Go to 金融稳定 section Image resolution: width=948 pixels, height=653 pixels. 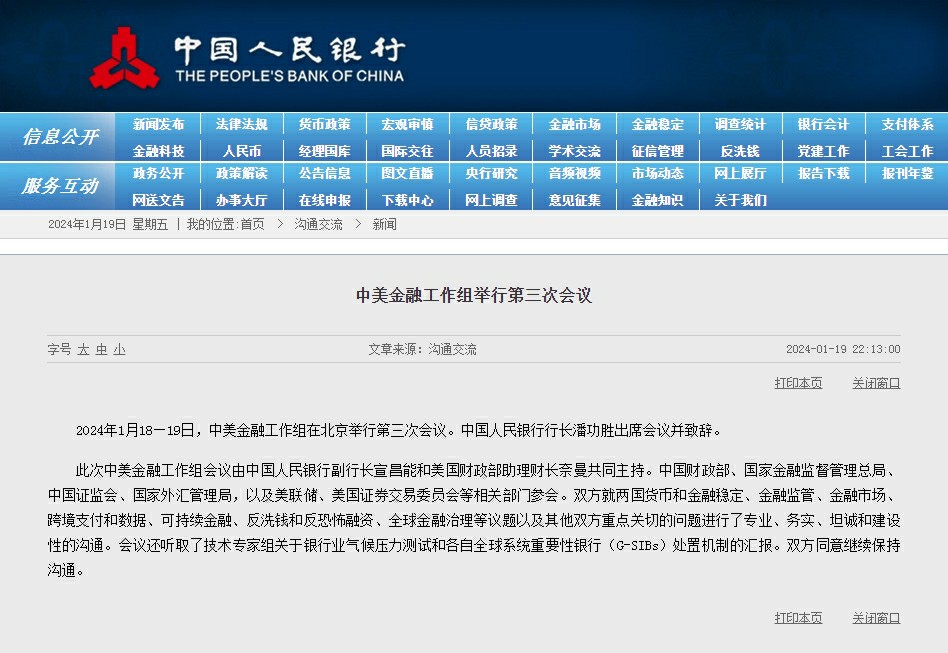point(658,125)
